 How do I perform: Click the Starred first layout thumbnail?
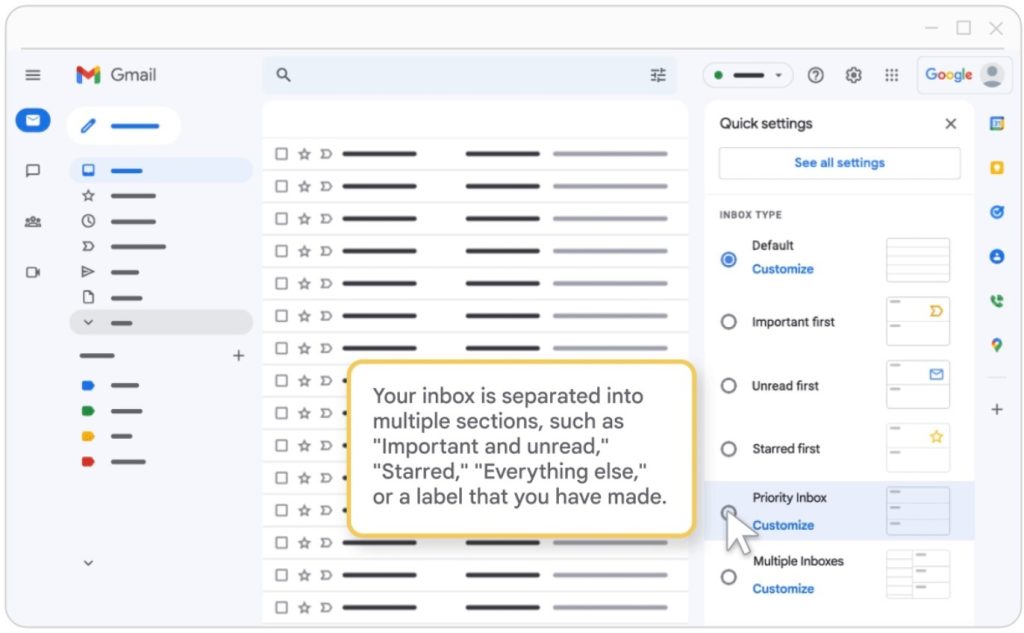tap(918, 447)
